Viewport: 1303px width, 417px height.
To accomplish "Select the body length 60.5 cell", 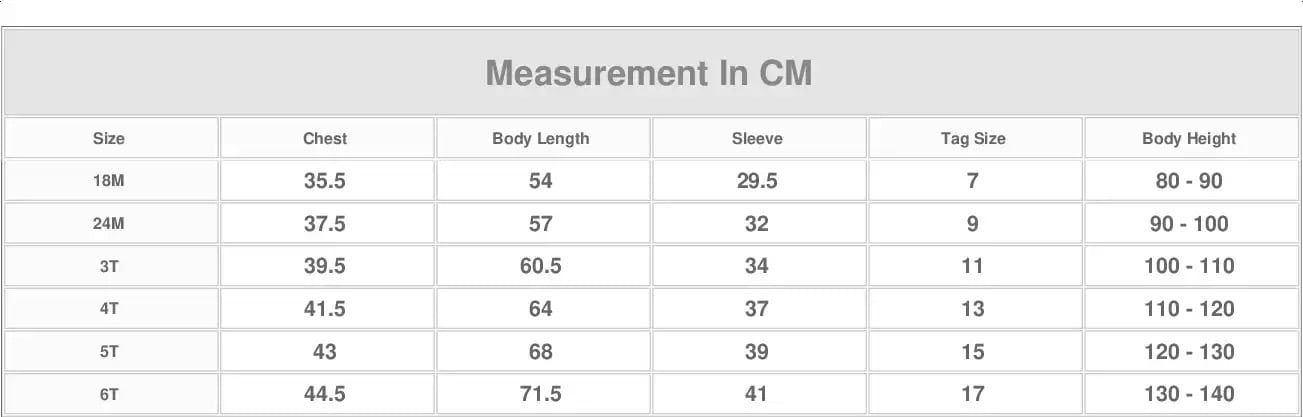I will coord(541,266).
